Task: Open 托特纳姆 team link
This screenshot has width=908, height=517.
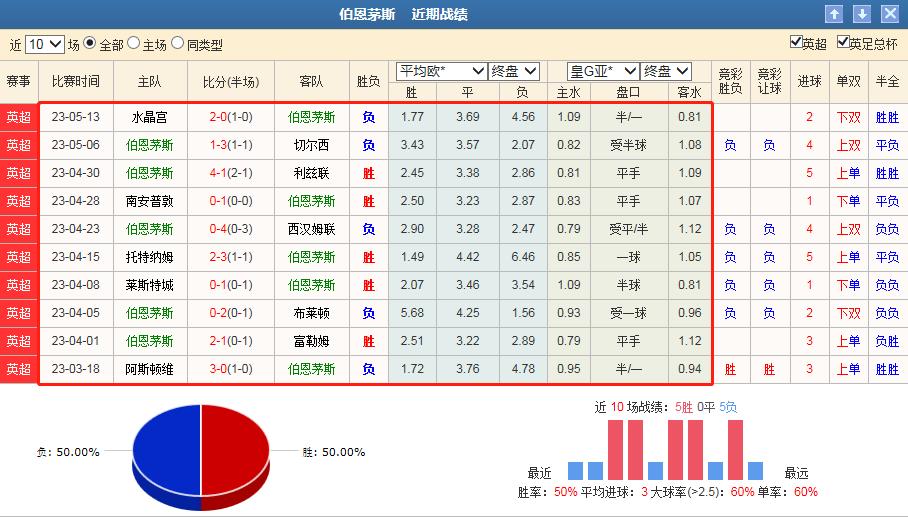Action: [149, 257]
